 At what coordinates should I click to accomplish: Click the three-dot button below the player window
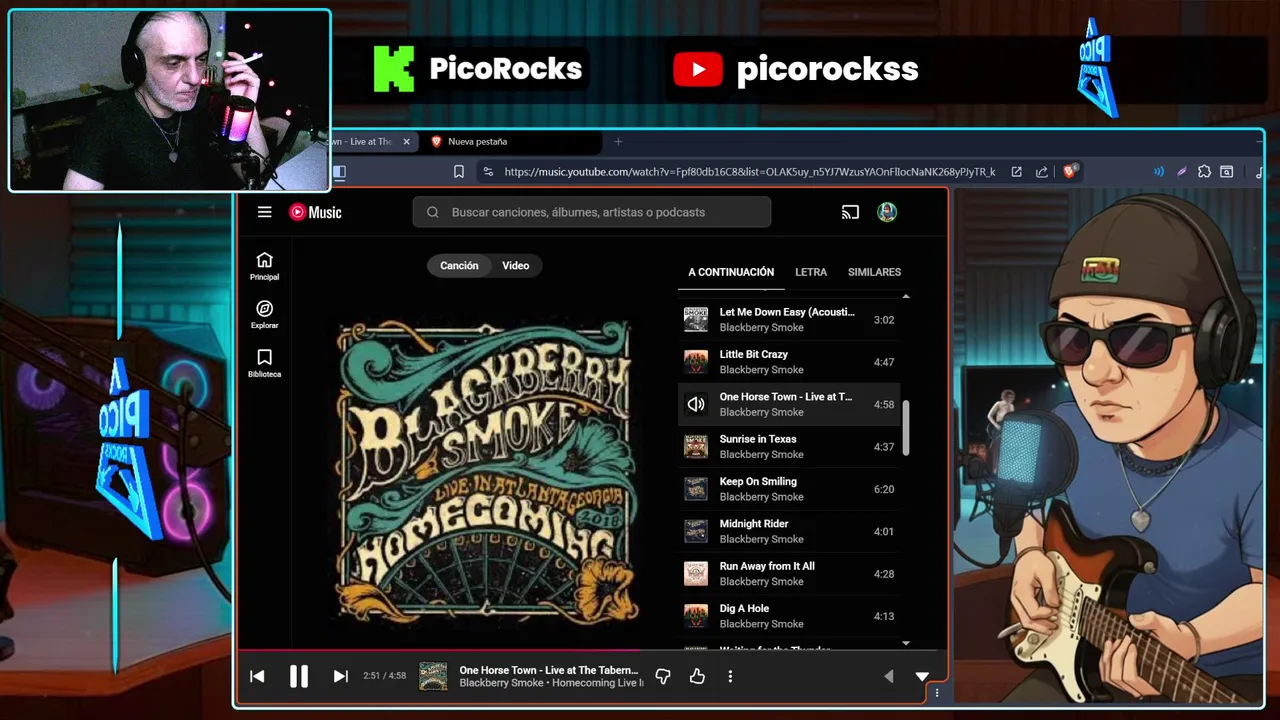click(x=937, y=692)
